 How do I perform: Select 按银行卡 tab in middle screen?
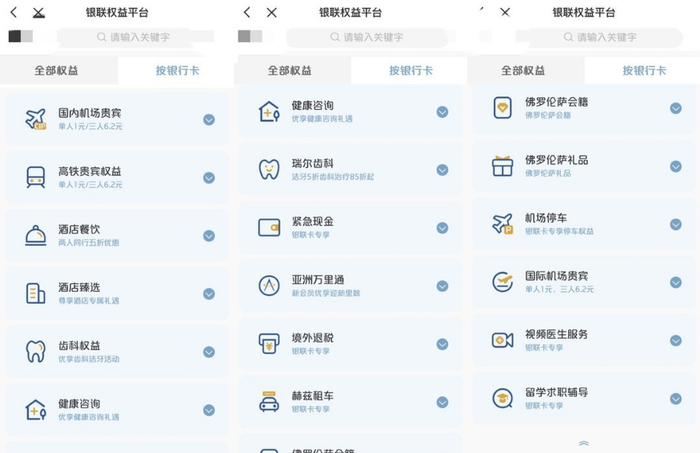[x=409, y=70]
